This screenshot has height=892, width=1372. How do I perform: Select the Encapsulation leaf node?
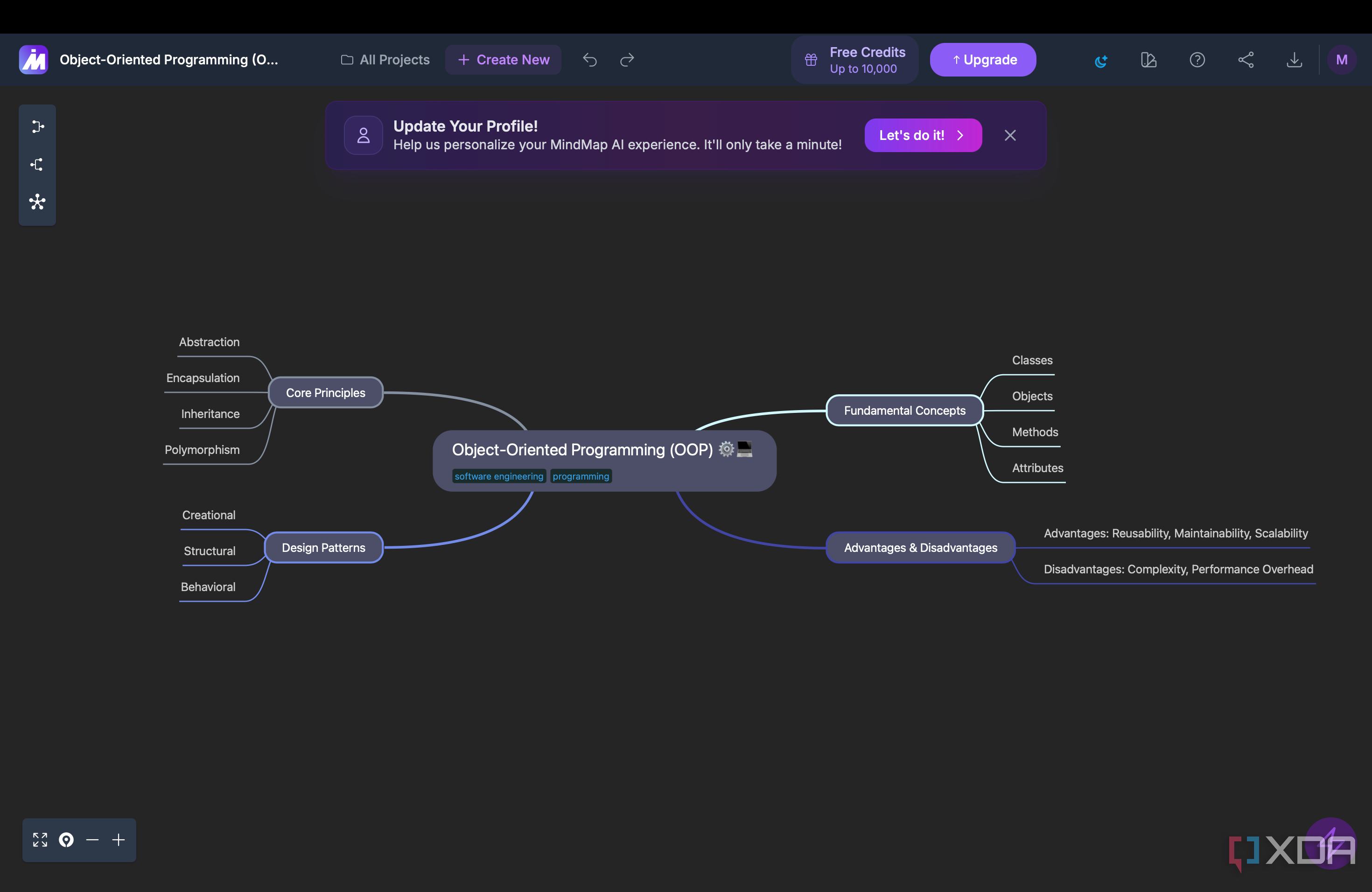click(x=203, y=378)
